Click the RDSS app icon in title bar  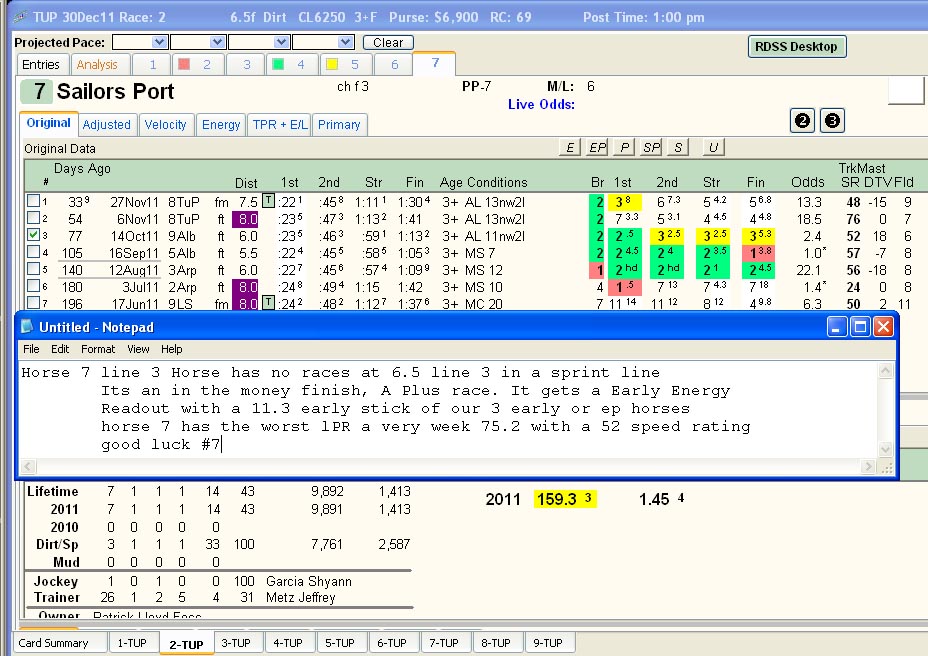point(20,17)
